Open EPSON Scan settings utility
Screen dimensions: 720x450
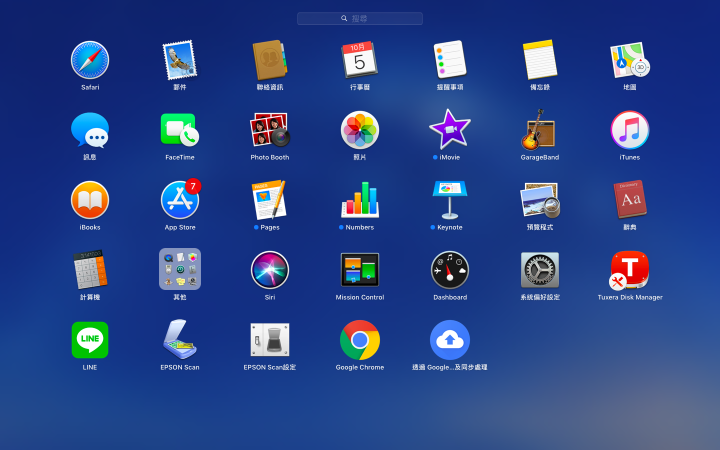[x=270, y=340]
